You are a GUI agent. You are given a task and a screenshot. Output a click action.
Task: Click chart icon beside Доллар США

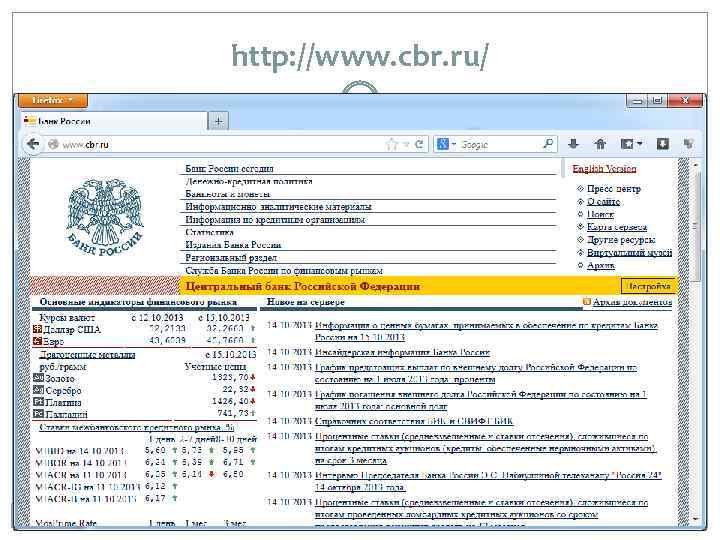(37, 329)
